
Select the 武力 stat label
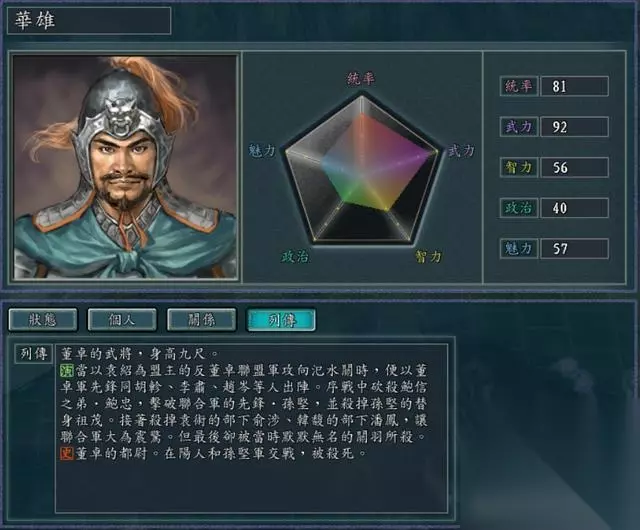pos(519,127)
